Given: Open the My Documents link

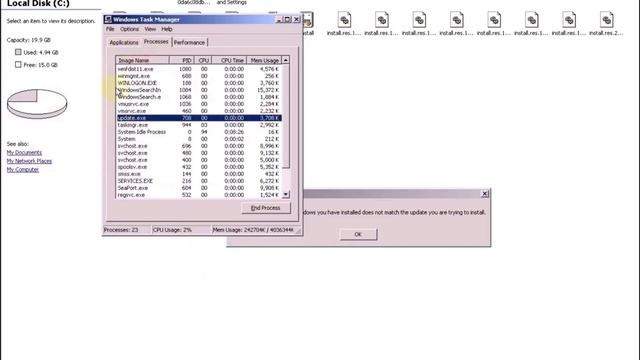Looking at the screenshot, I should [24, 153].
